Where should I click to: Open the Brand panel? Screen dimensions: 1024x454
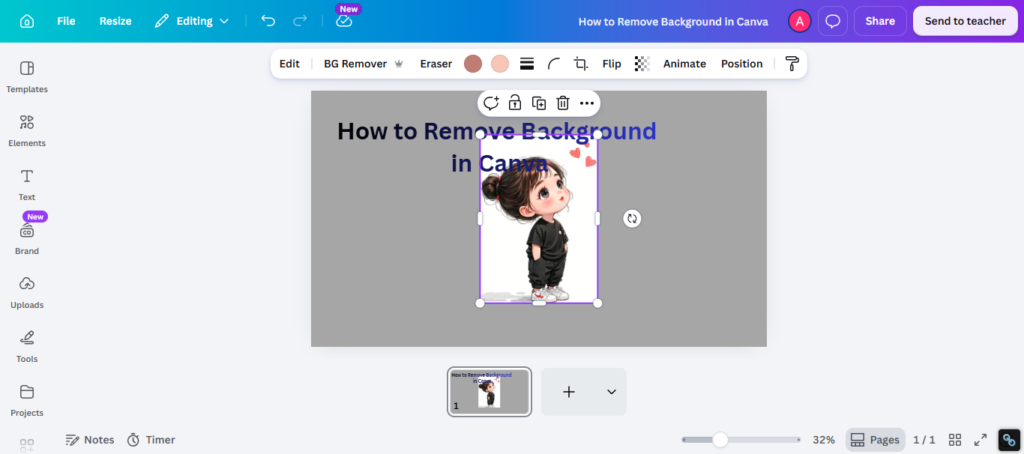27,239
